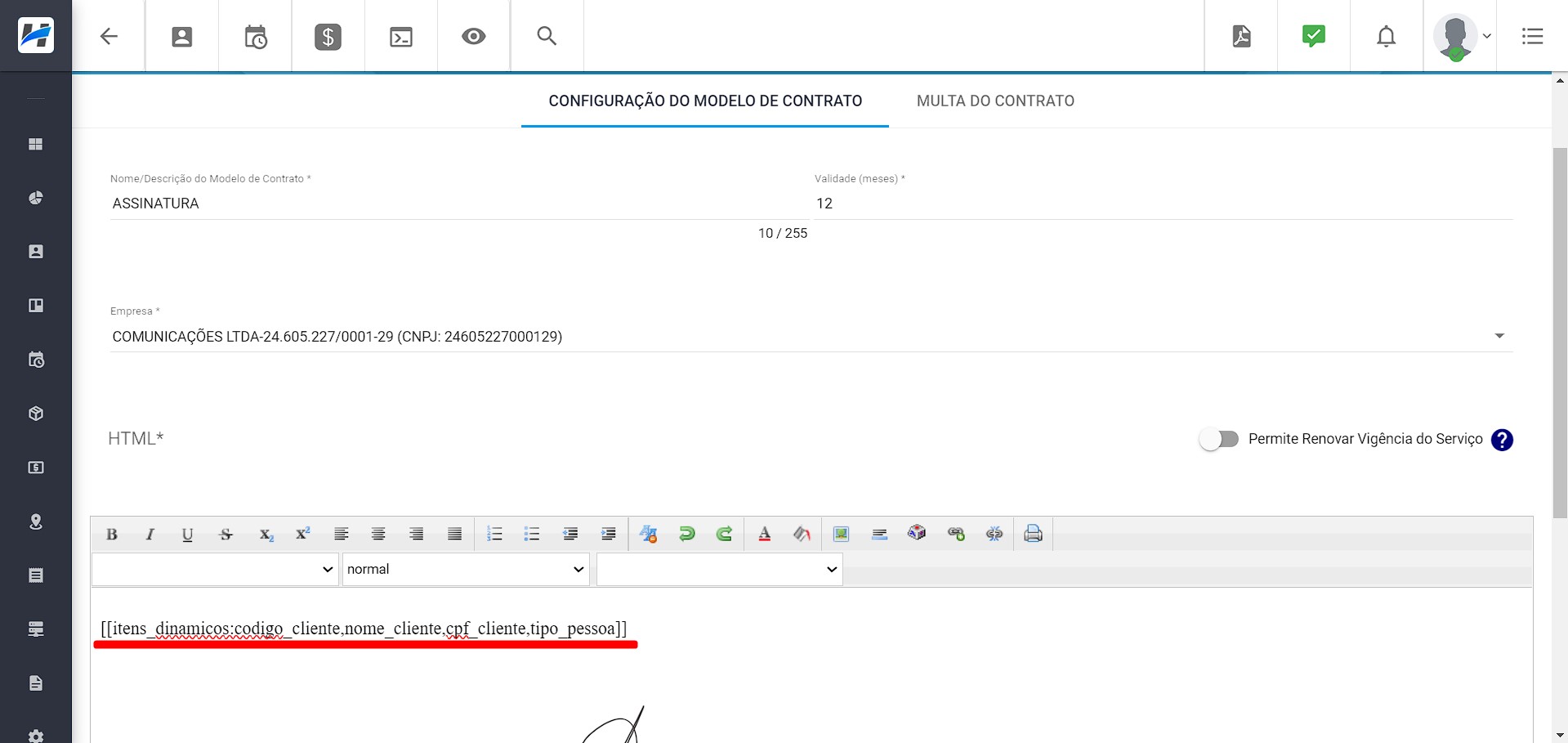Click the green checkmark save button
Image resolution: width=1568 pixels, height=743 pixels.
coord(1313,36)
